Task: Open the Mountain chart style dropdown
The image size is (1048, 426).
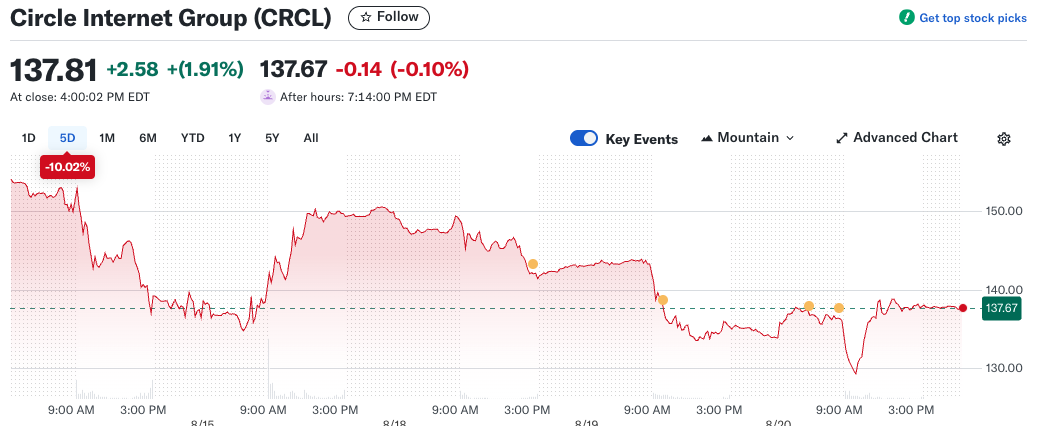Action: click(x=748, y=138)
